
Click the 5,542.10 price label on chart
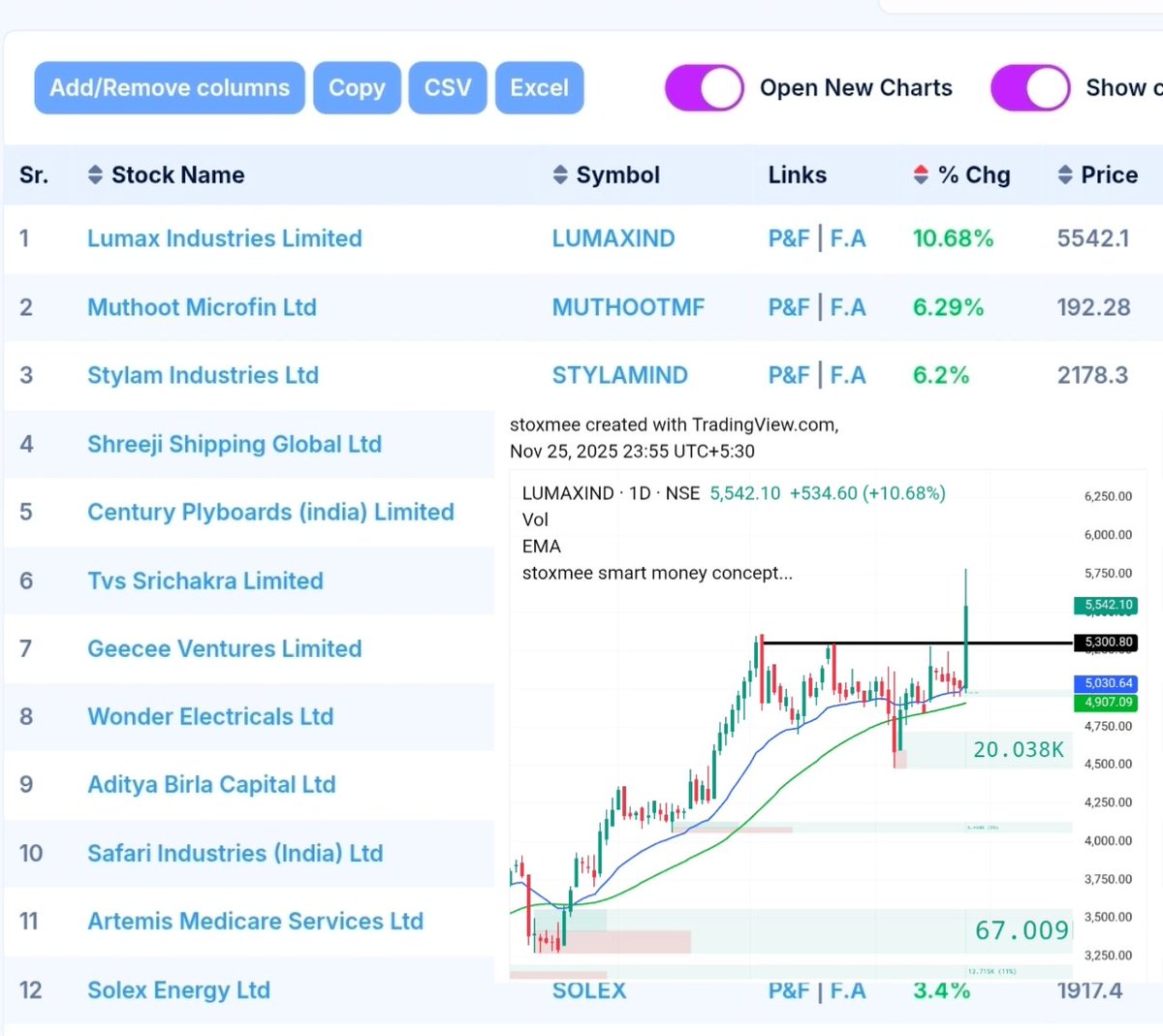pos(1105,605)
